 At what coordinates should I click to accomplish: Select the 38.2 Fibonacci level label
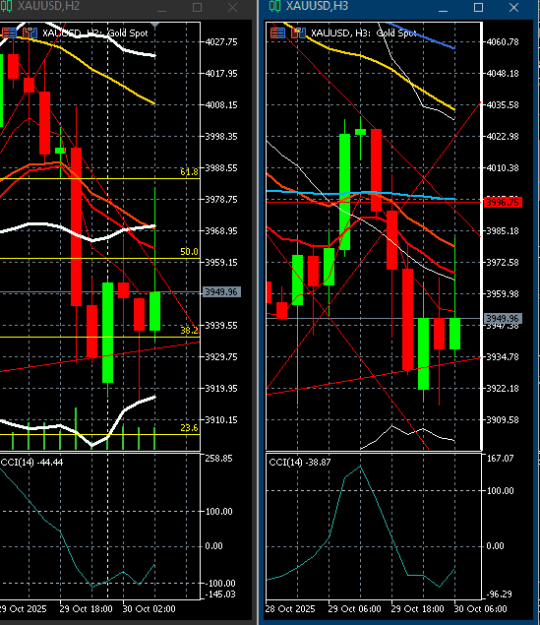pos(189,330)
